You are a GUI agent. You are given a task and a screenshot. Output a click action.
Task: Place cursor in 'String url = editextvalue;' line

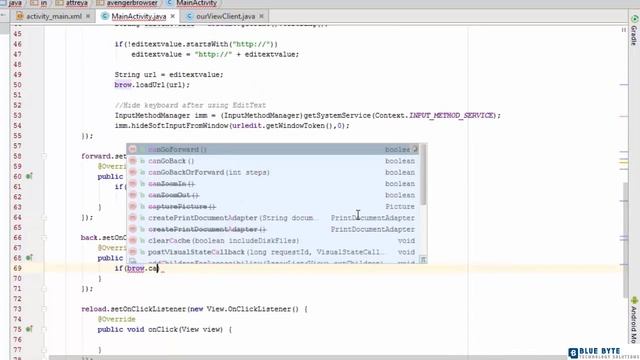169,75
